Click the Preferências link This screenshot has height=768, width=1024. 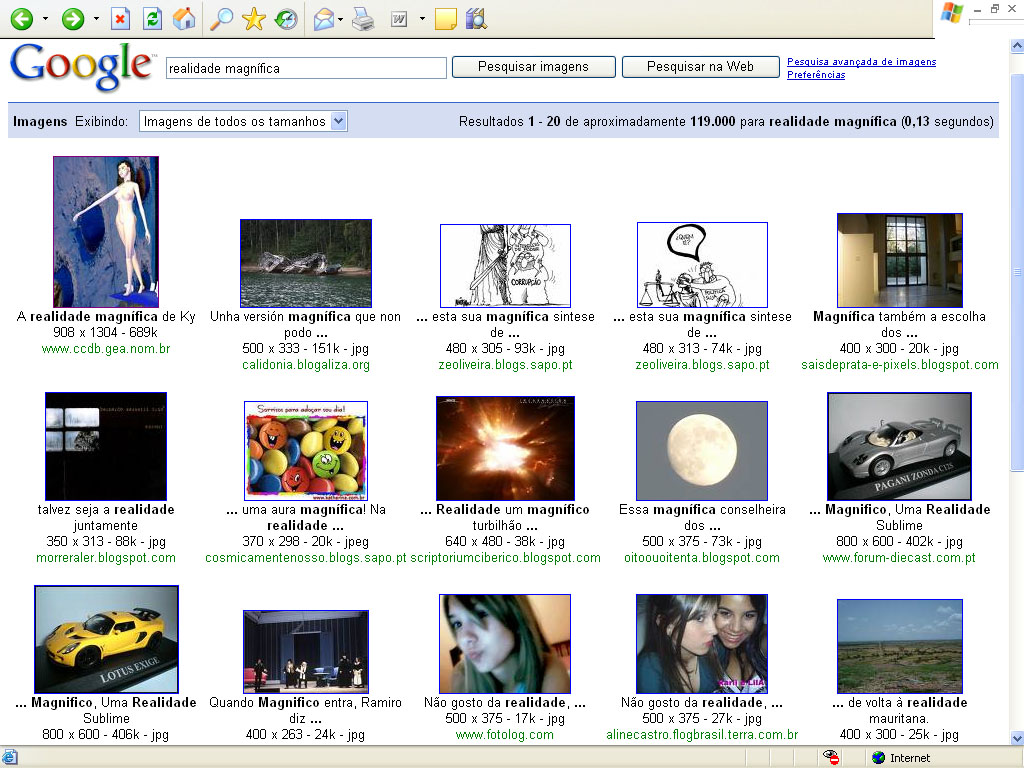point(815,75)
